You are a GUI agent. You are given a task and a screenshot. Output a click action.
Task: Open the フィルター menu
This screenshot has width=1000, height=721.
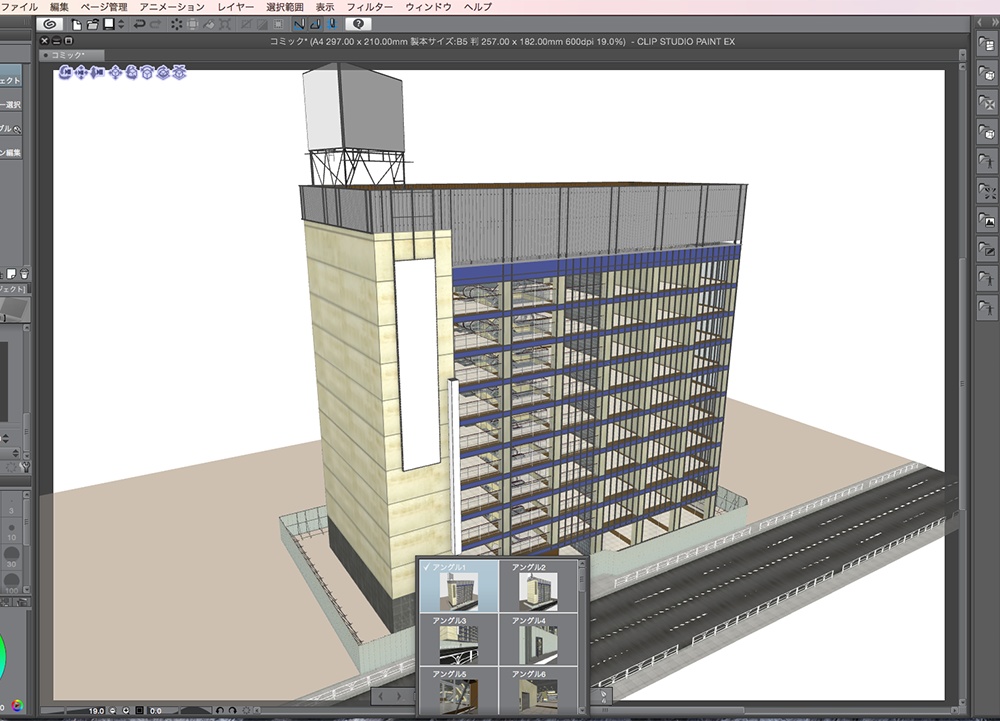click(x=369, y=7)
